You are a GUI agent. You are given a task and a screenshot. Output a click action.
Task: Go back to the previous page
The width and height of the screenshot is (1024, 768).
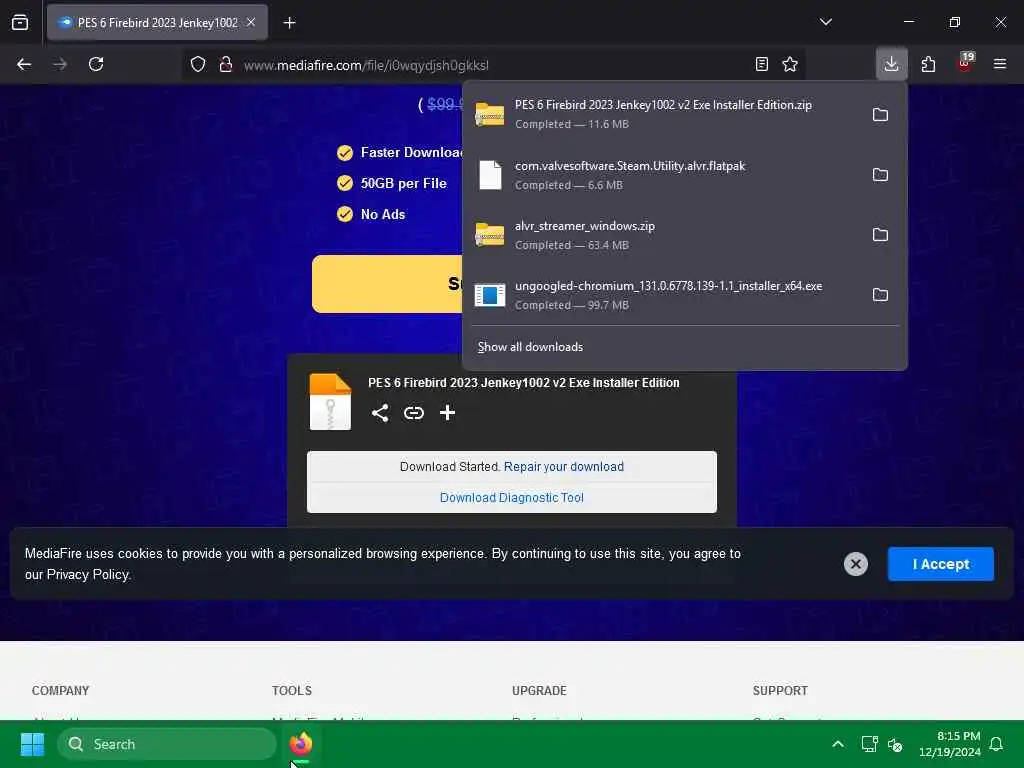click(x=24, y=64)
